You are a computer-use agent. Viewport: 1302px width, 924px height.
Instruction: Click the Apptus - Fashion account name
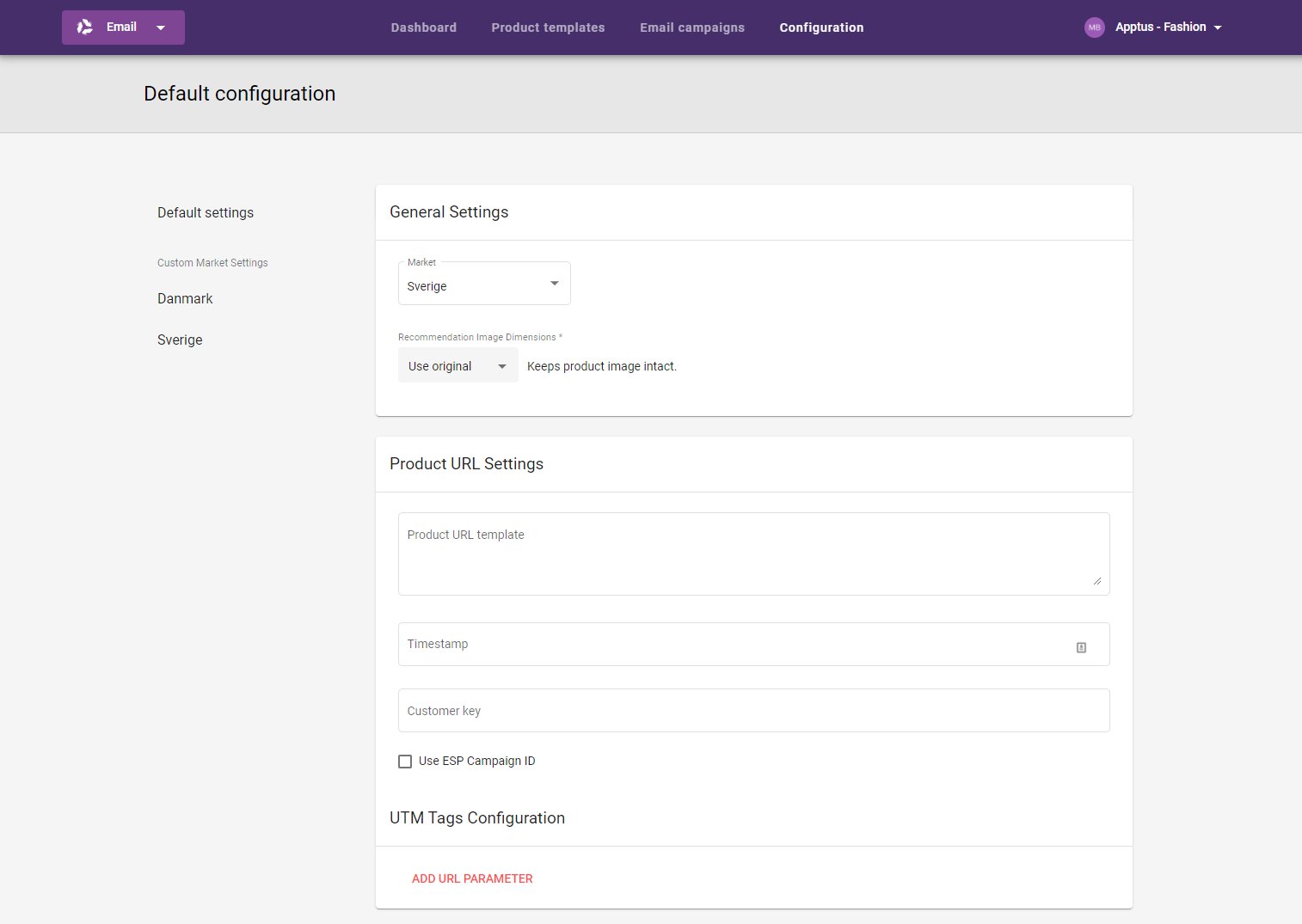1160,28
